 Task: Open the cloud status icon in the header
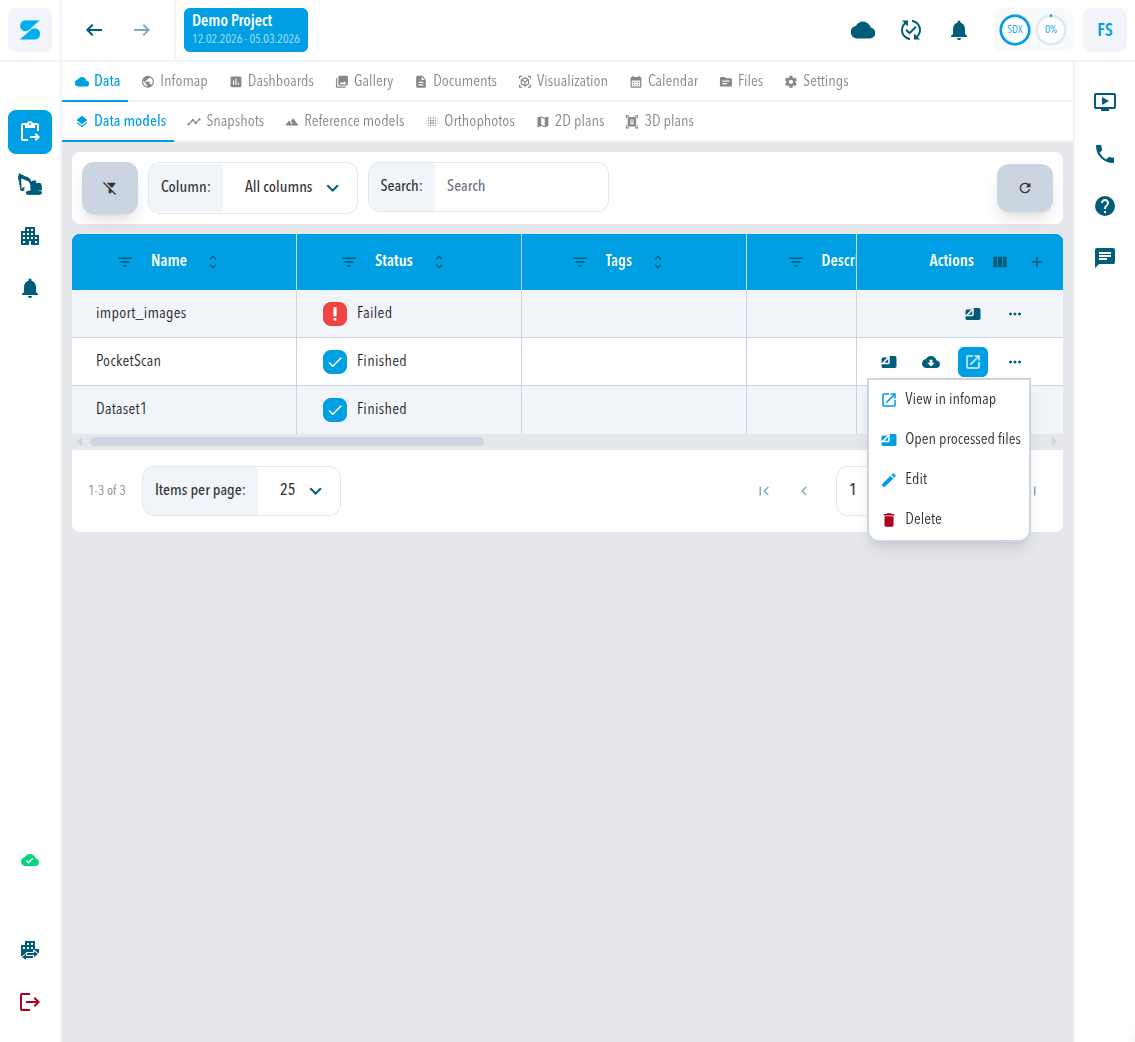coord(862,30)
